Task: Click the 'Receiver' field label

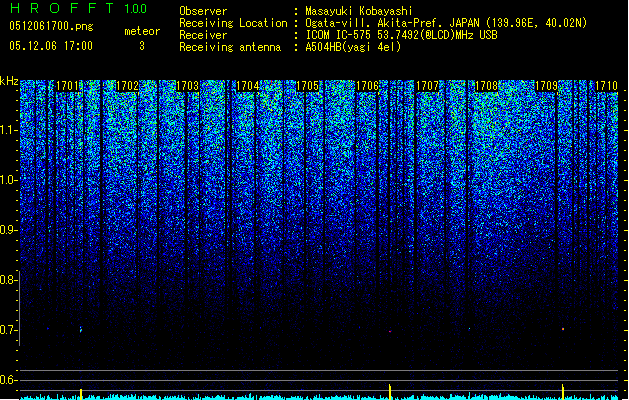Action: click(x=203, y=35)
